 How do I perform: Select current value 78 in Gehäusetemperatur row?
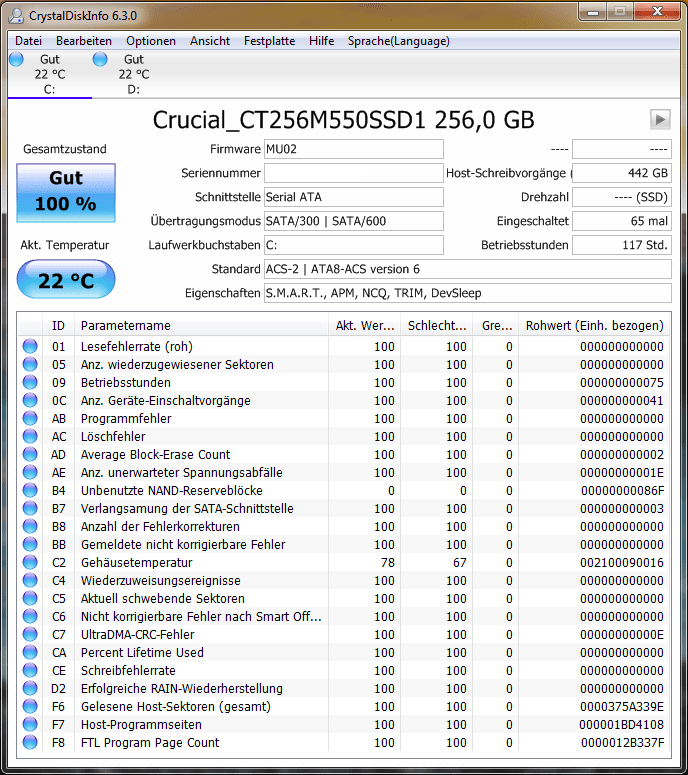(388, 562)
